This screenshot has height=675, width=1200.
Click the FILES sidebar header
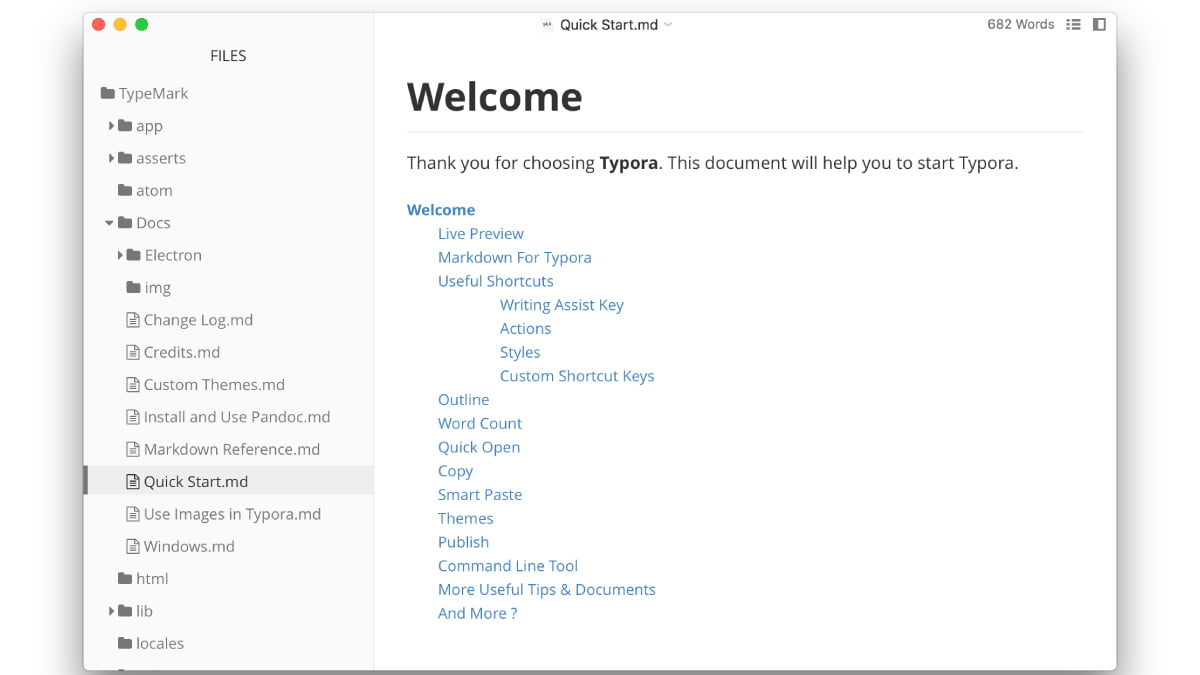[x=228, y=56]
